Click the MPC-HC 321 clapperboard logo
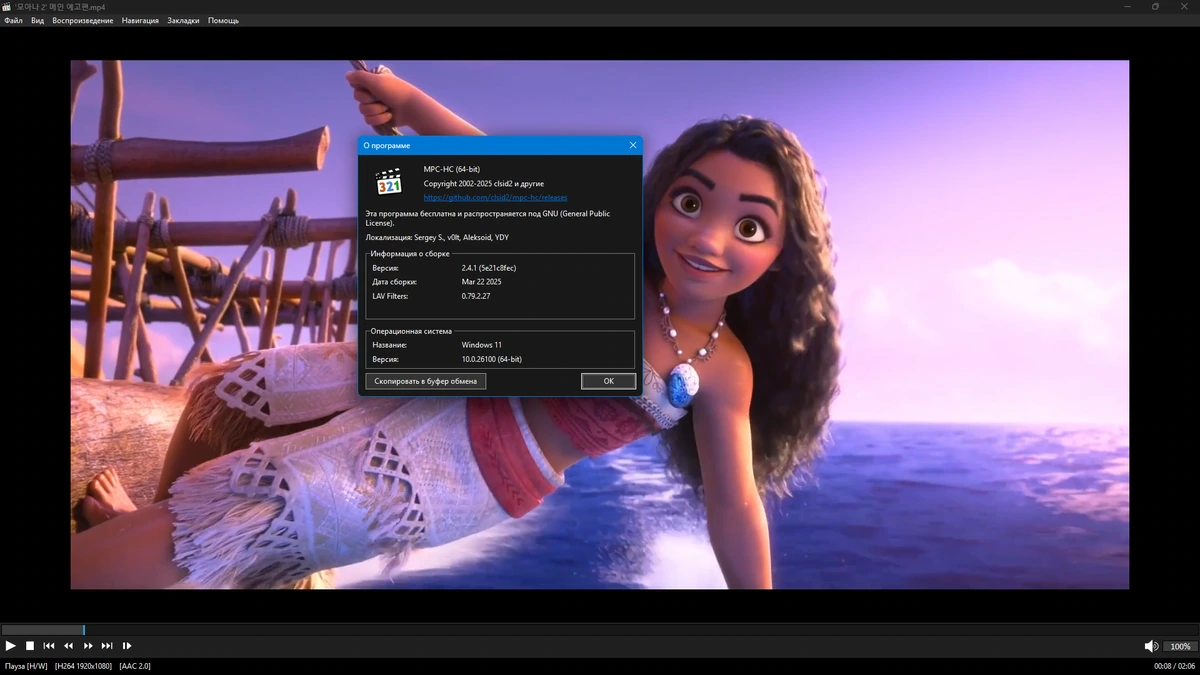This screenshot has height=675, width=1200. coord(388,182)
